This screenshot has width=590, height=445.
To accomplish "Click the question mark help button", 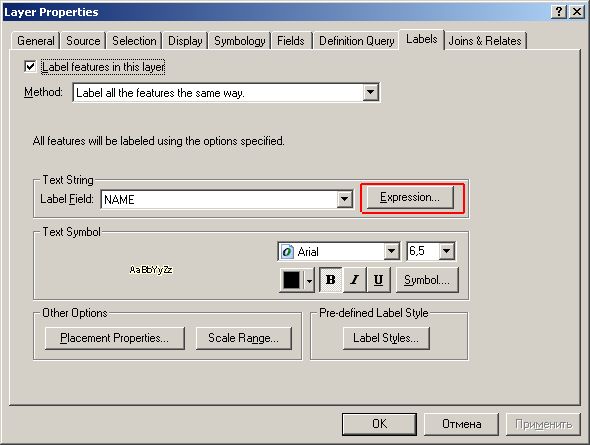I will 559,12.
